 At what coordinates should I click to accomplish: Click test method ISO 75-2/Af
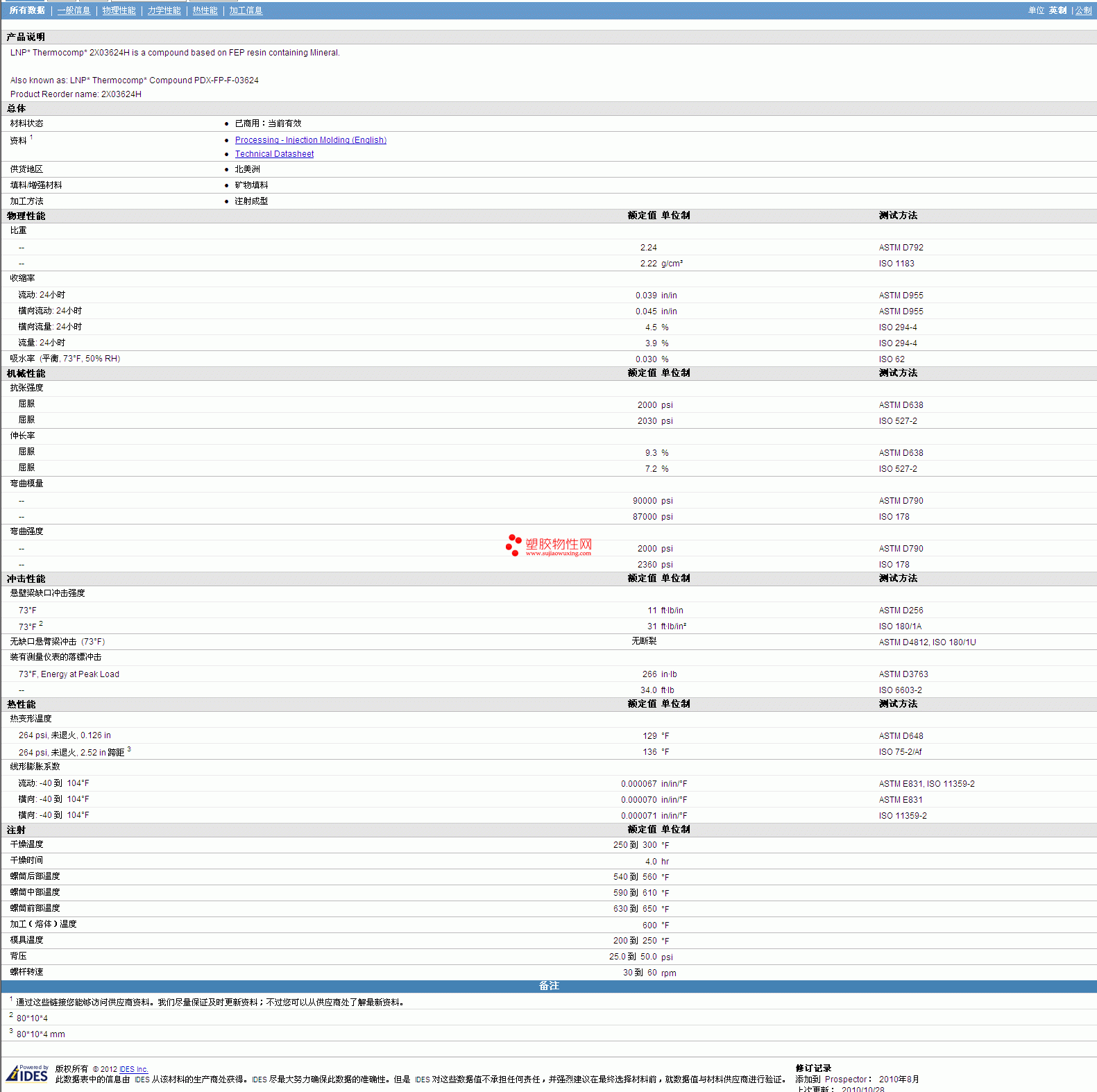coord(900,752)
